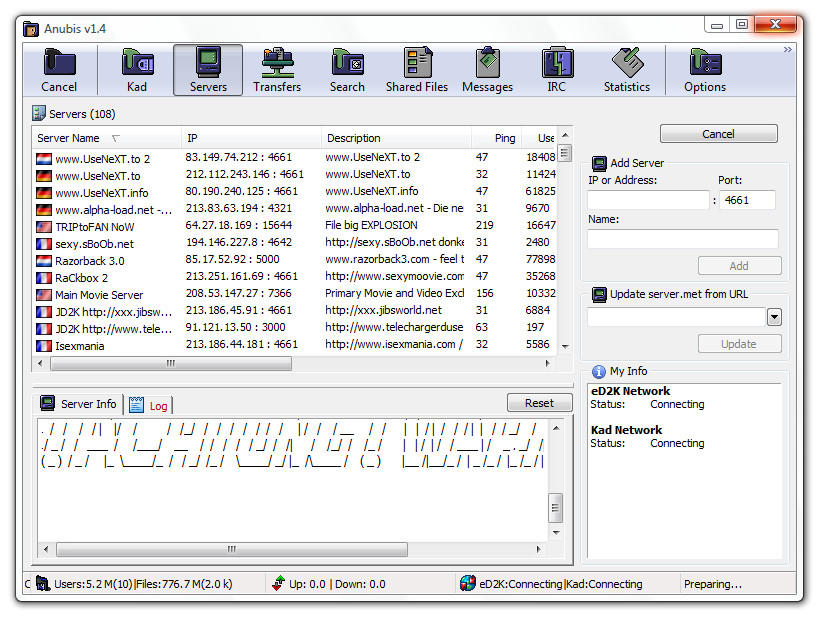Click the flag icon of Razorback 3.0

(44, 261)
